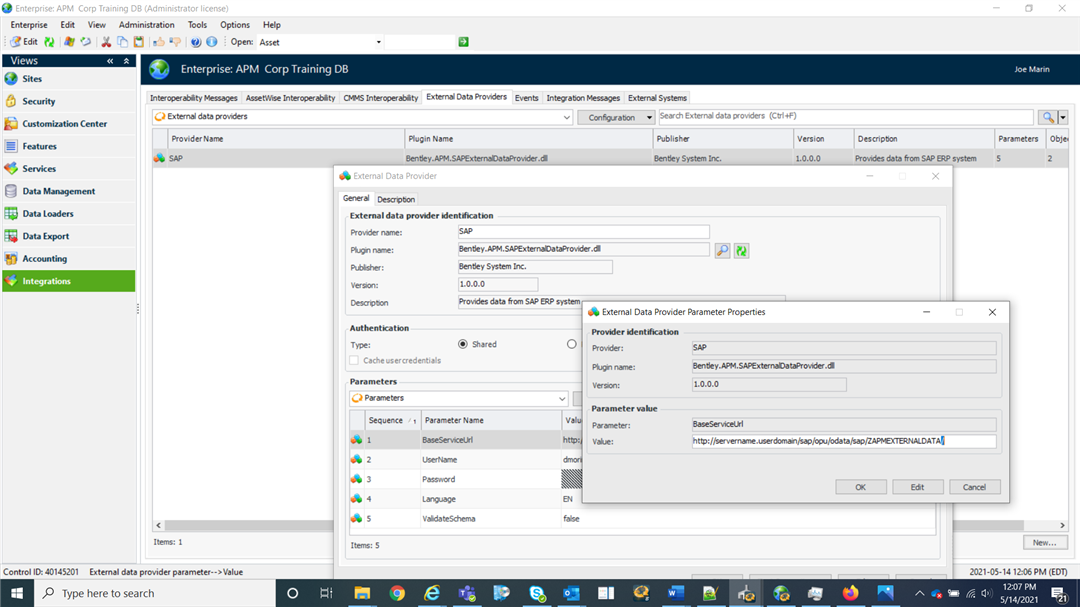Open the Configuration dropdown button
Image resolution: width=1080 pixels, height=607 pixels.
click(x=616, y=117)
